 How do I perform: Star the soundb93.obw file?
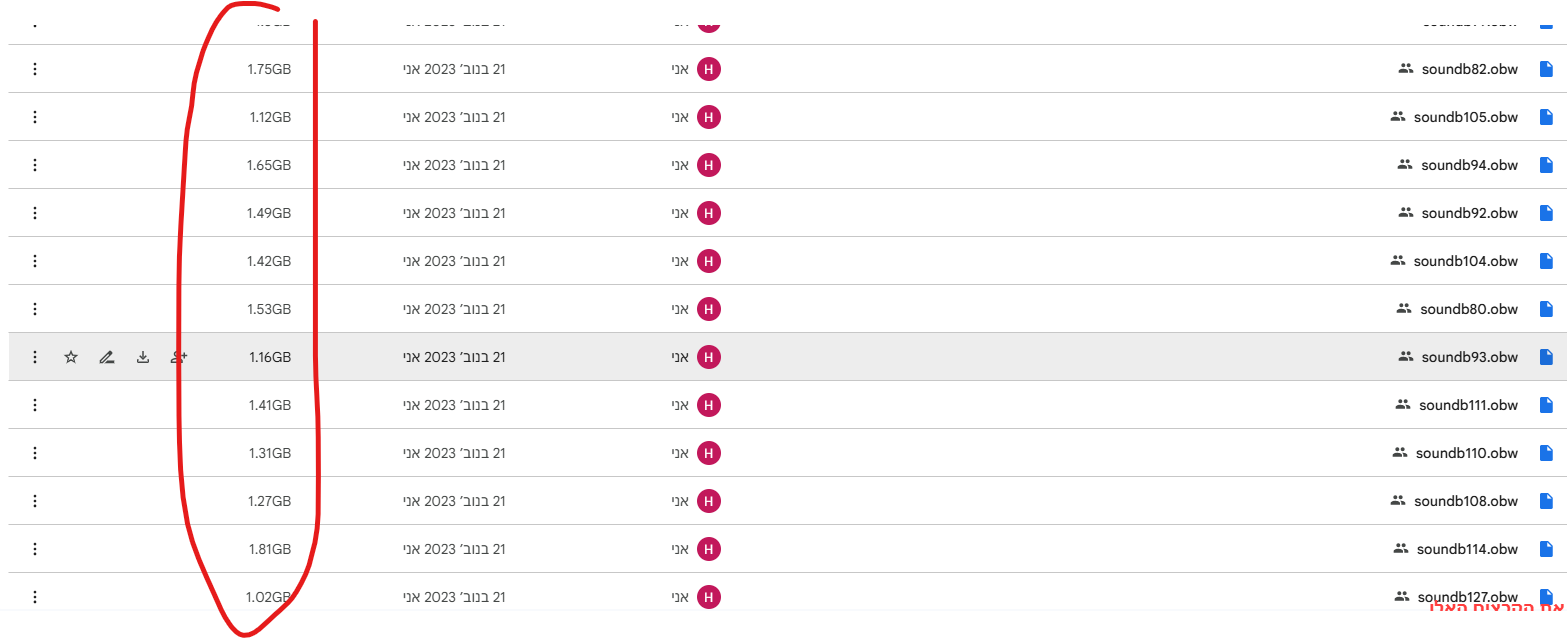pyautogui.click(x=71, y=357)
